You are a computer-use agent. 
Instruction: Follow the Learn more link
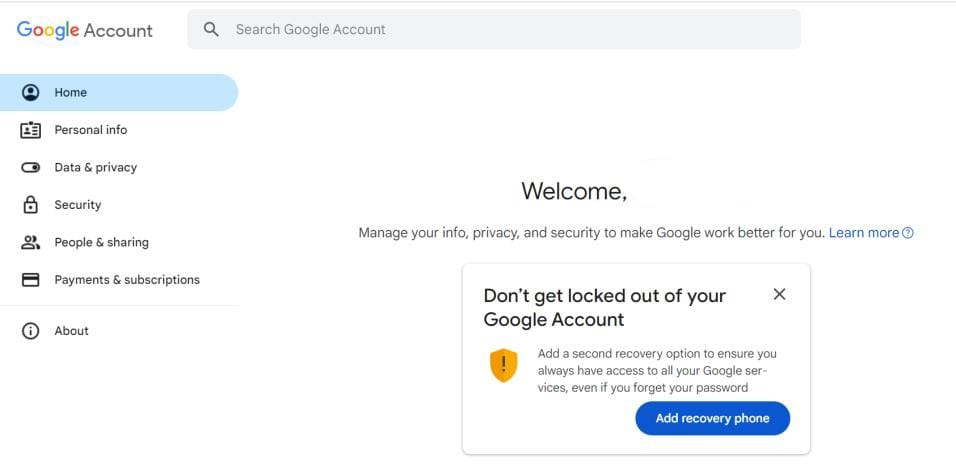(864, 233)
